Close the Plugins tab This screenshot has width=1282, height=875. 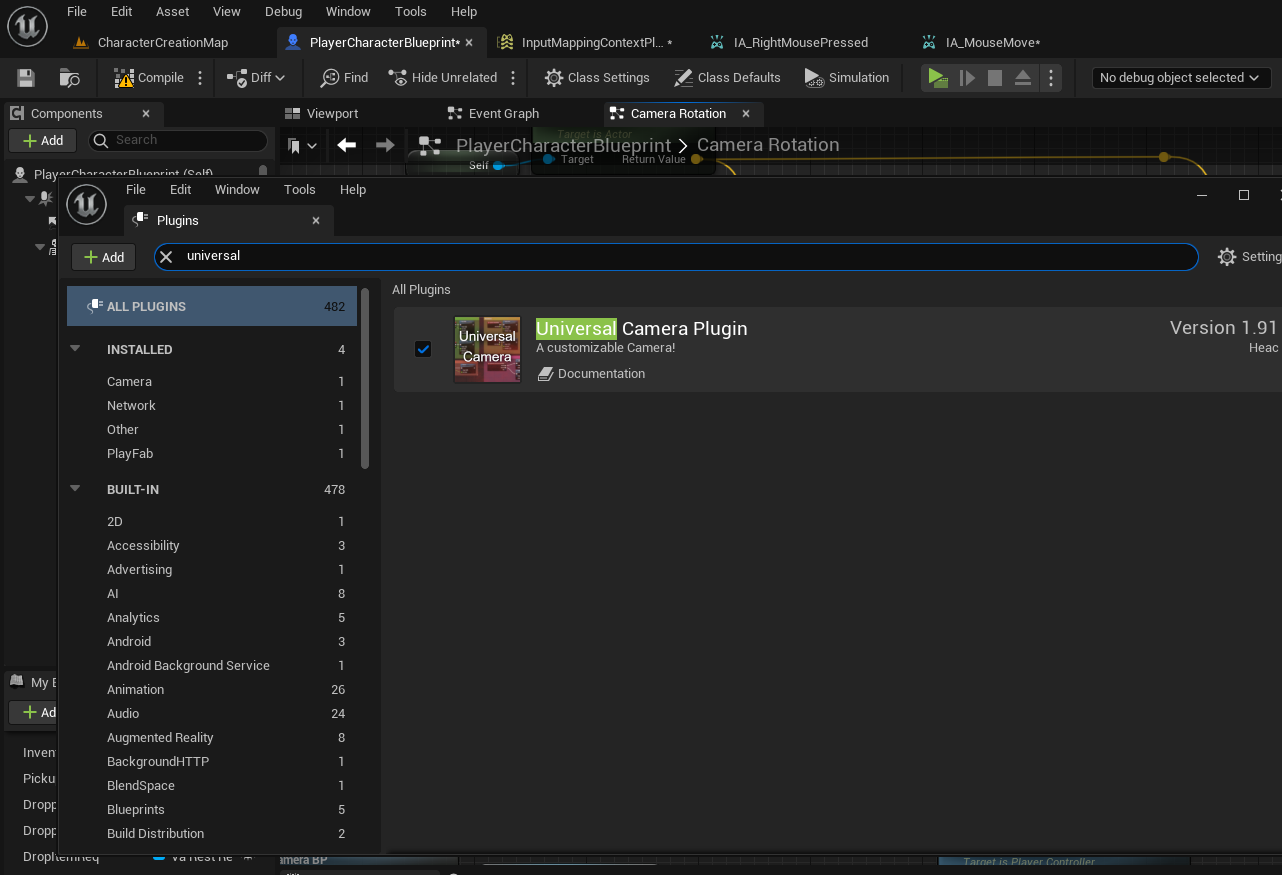pos(316,220)
